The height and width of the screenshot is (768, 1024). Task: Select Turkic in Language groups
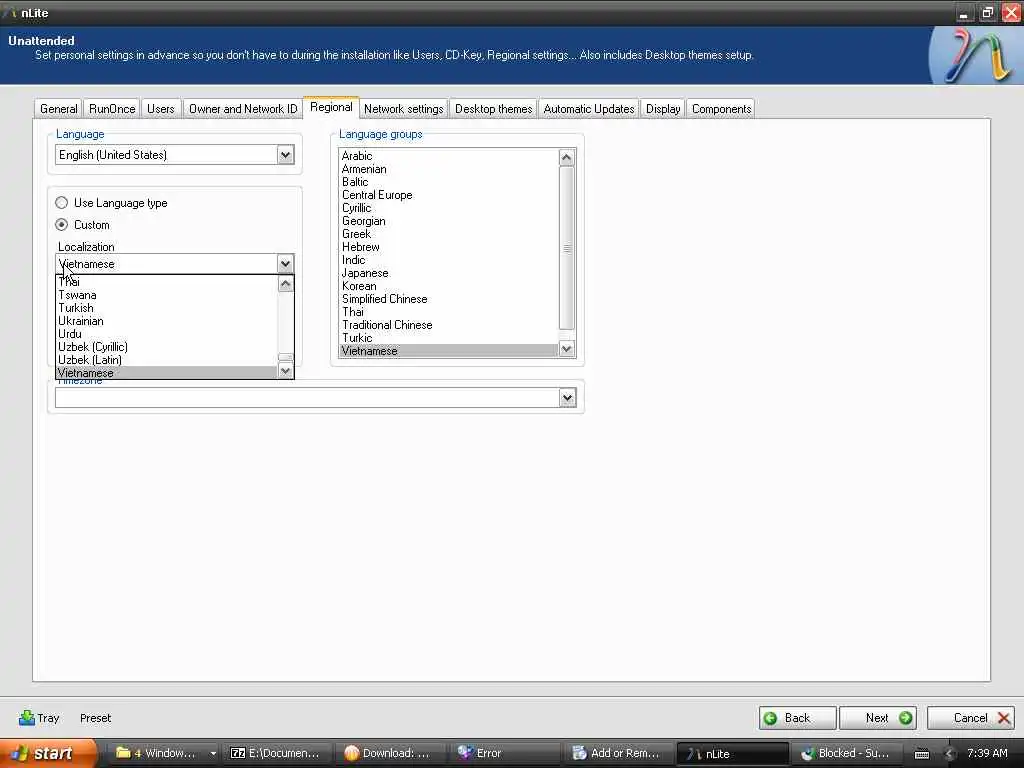click(x=449, y=338)
